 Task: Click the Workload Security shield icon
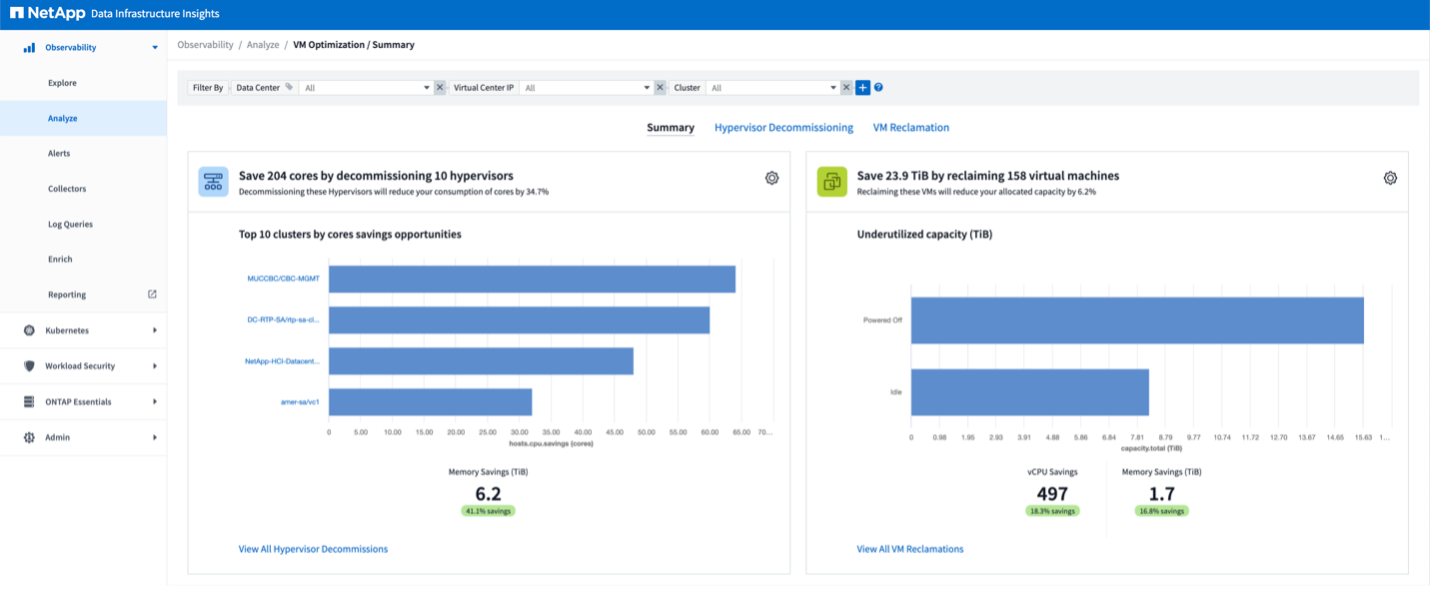pyautogui.click(x=29, y=366)
